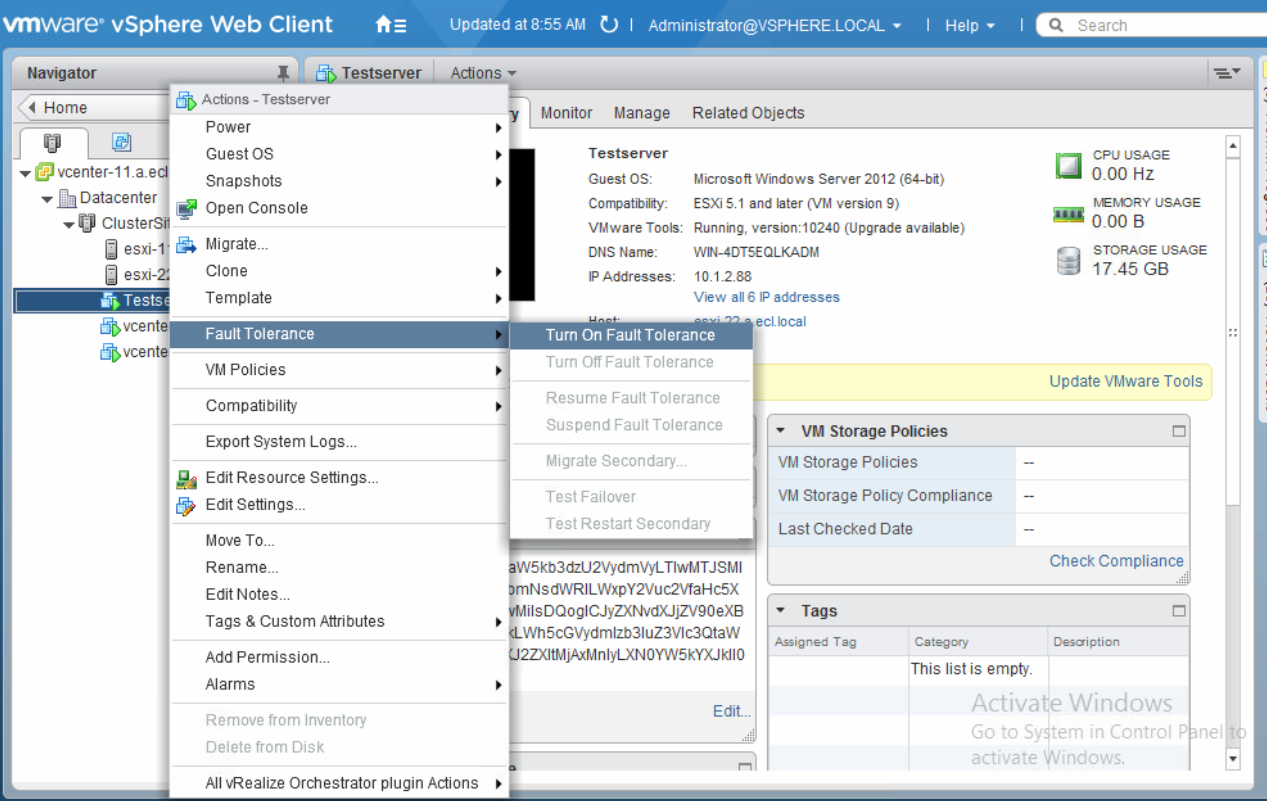Image resolution: width=1267 pixels, height=801 pixels.
Task: Open the Alarms submenu
Action: click(x=340, y=685)
